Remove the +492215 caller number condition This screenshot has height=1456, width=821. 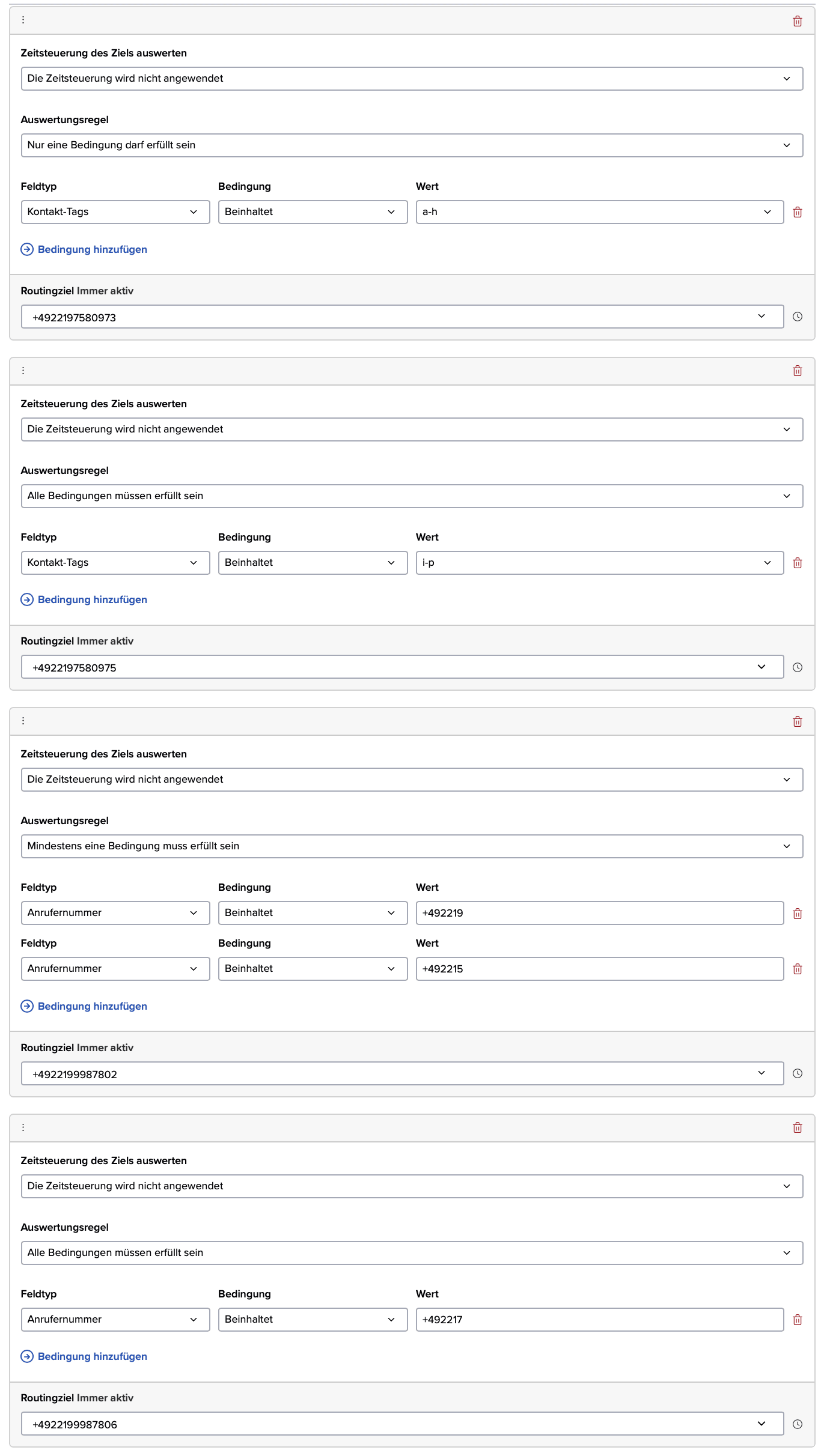(x=797, y=969)
